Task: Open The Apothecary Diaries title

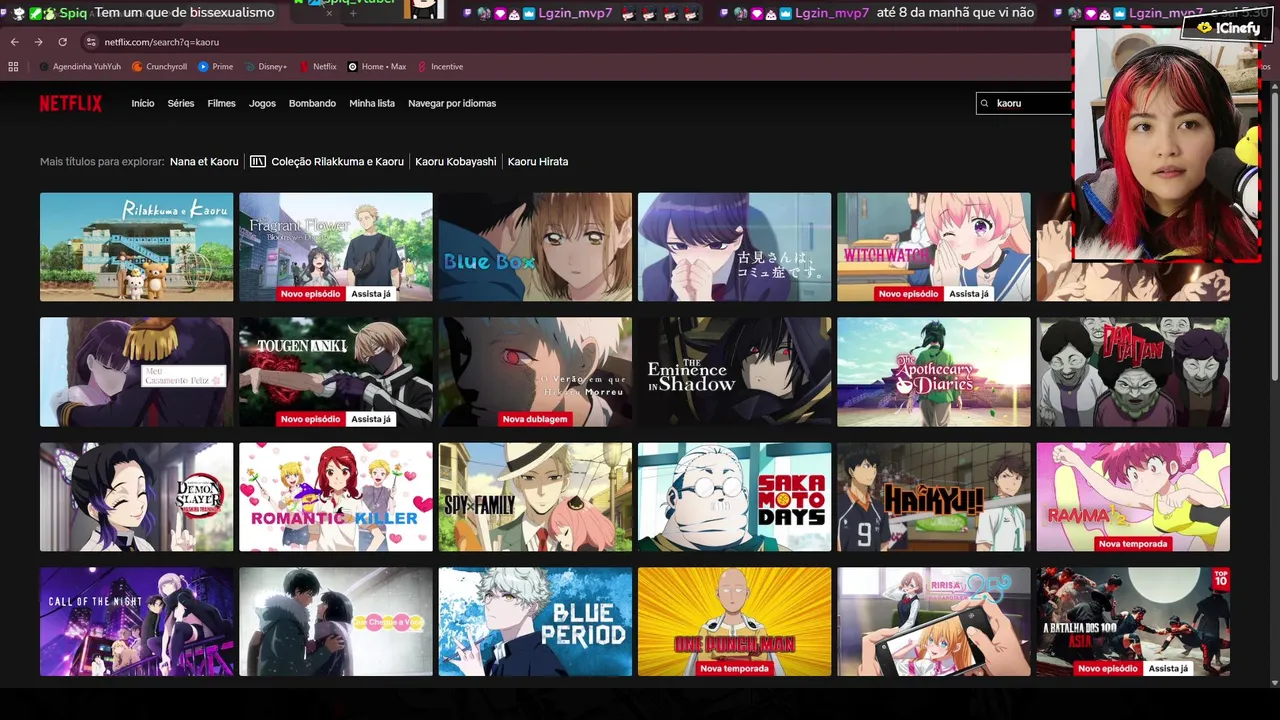Action: pos(934,372)
